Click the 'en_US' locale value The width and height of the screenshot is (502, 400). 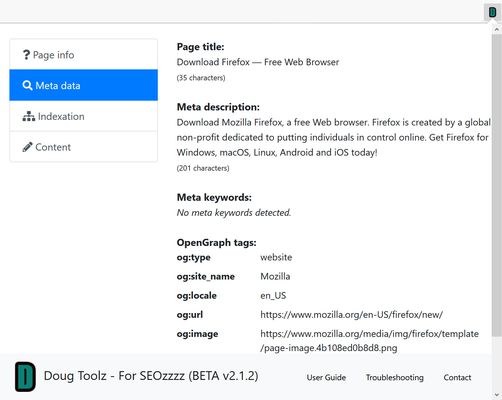(x=273, y=296)
